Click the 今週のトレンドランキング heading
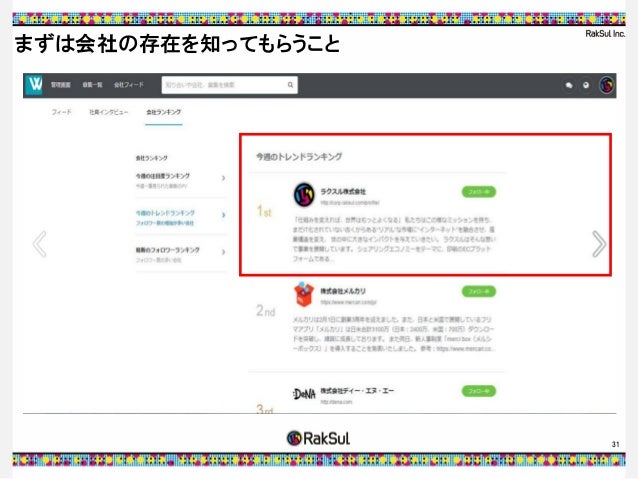Screen dimensions: 638x479 [299, 157]
